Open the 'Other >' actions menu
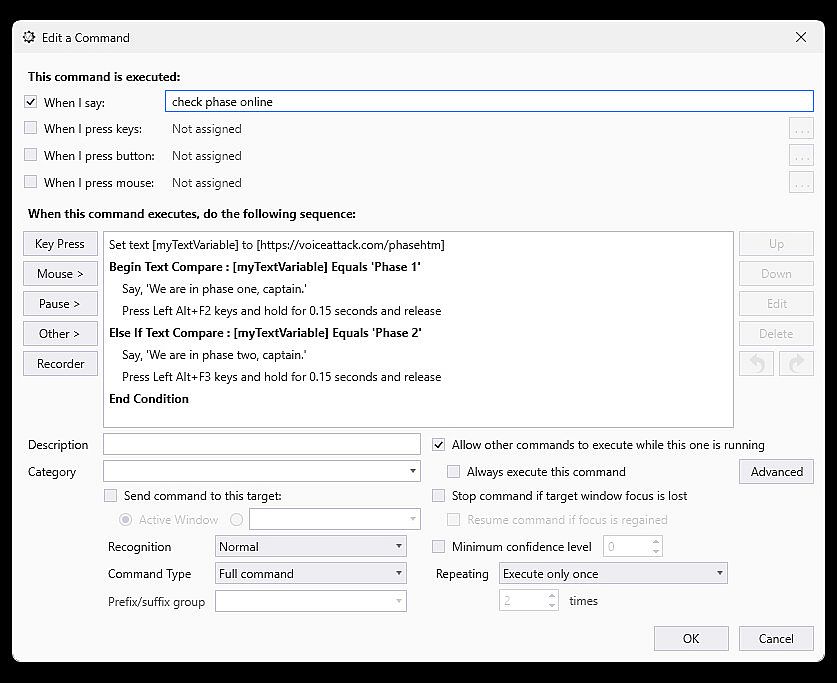Image resolution: width=837 pixels, height=683 pixels. point(60,334)
